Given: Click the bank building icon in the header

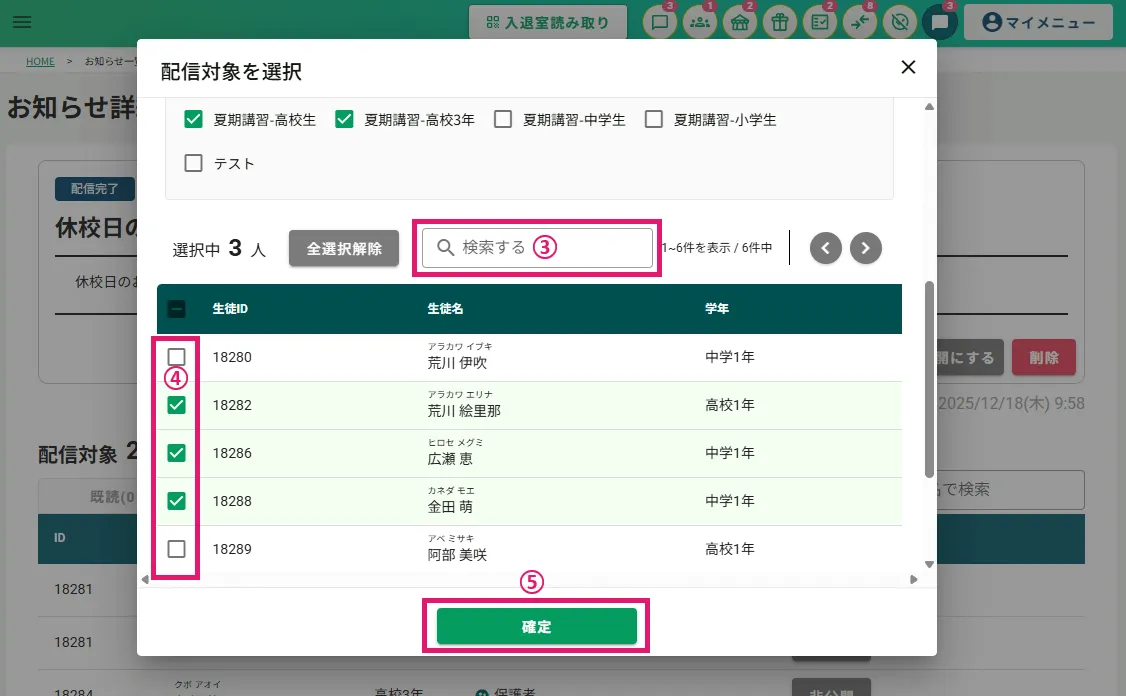Looking at the screenshot, I should [x=740, y=23].
